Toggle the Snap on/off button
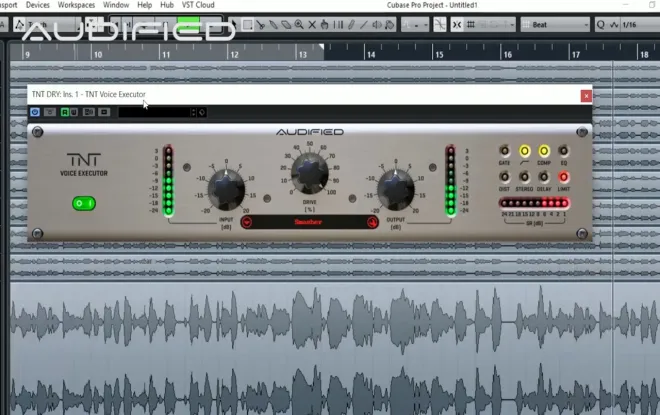The width and height of the screenshot is (660, 415). pos(457,25)
